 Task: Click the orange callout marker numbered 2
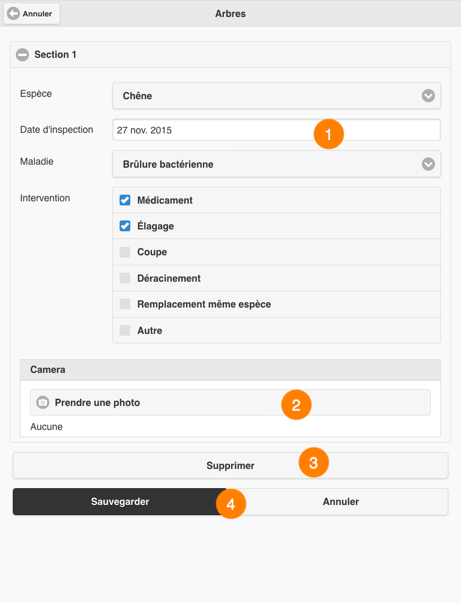296,405
